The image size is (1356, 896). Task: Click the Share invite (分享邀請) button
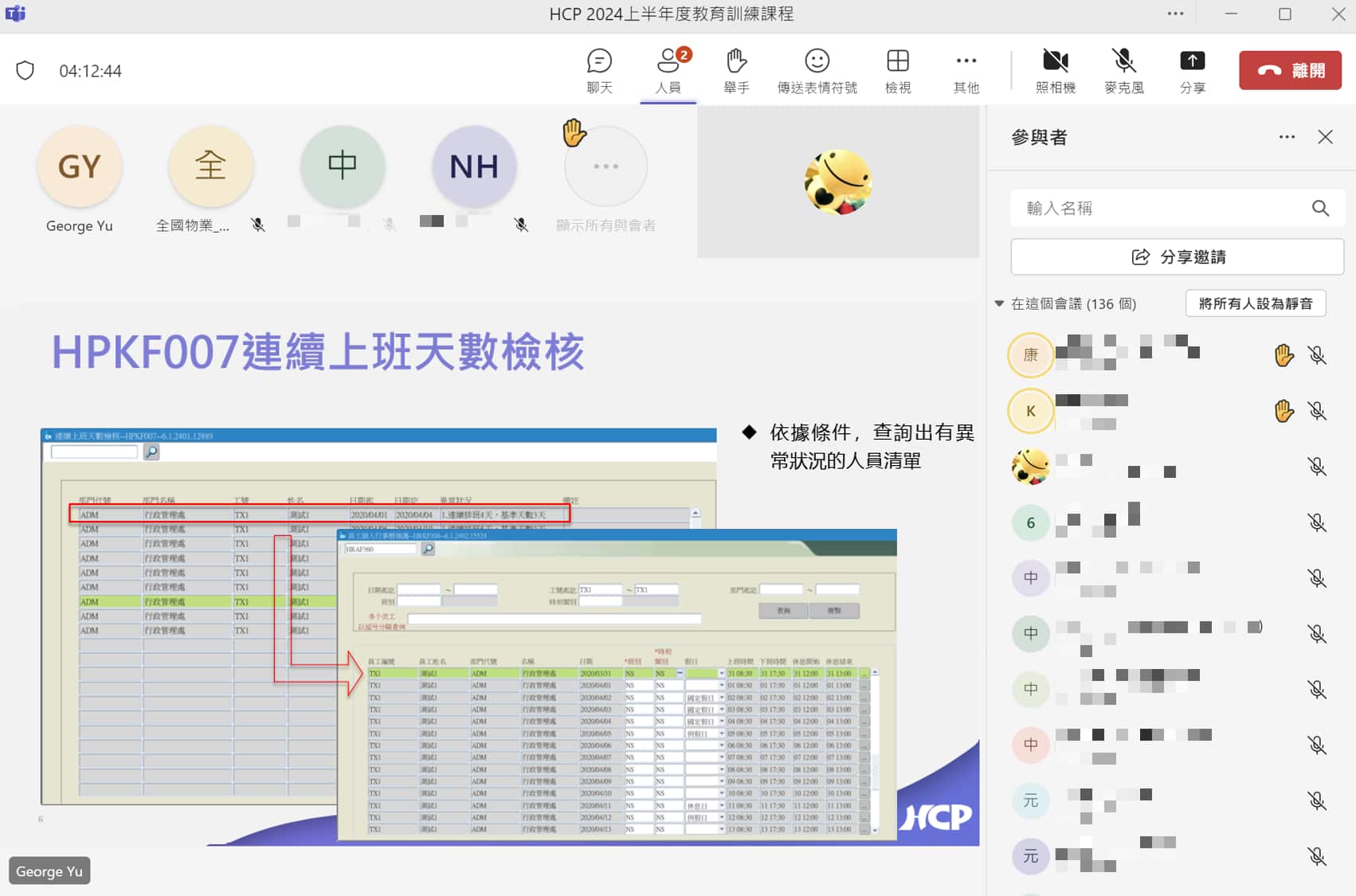(x=1177, y=257)
